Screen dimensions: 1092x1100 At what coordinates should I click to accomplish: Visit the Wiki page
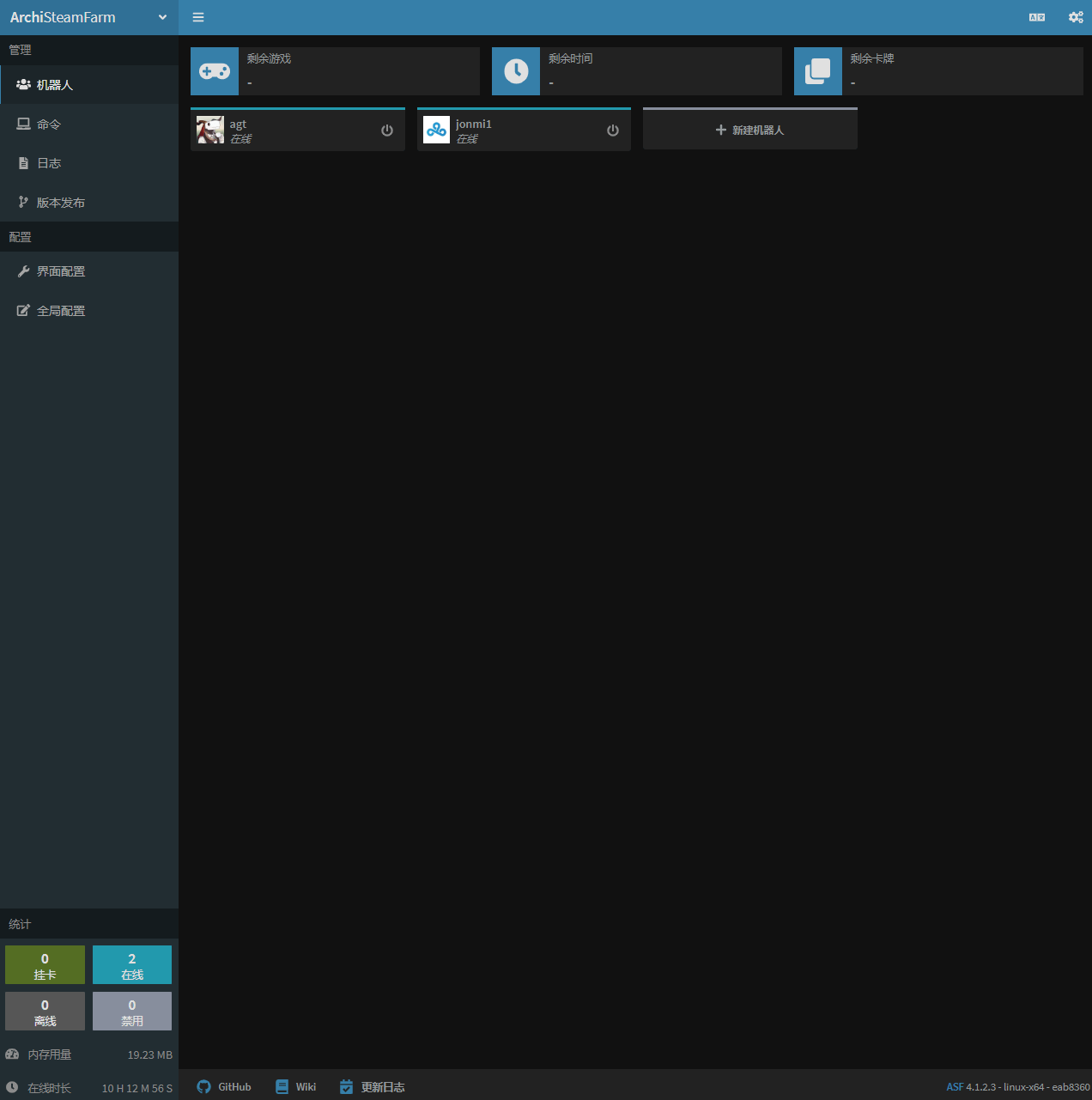[295, 1086]
